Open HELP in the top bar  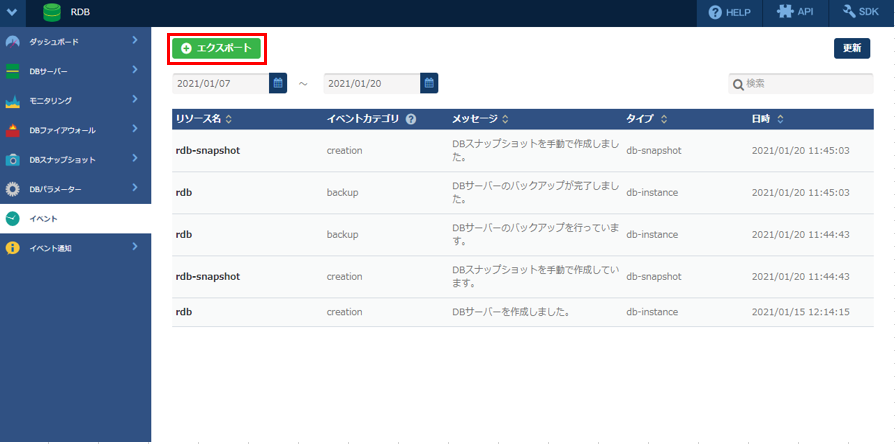click(x=729, y=13)
